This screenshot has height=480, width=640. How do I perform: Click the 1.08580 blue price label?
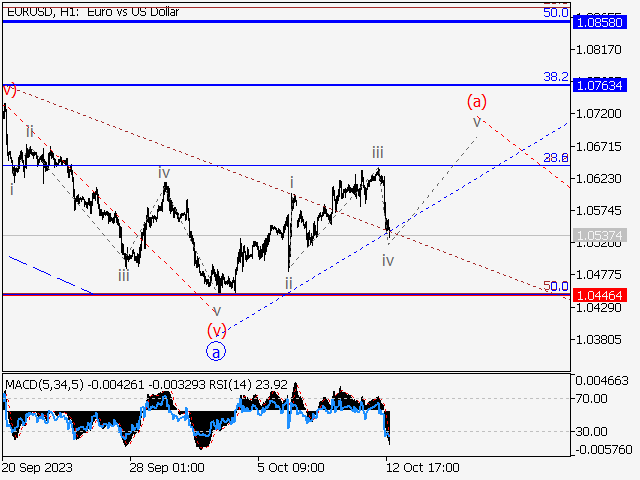(x=599, y=22)
